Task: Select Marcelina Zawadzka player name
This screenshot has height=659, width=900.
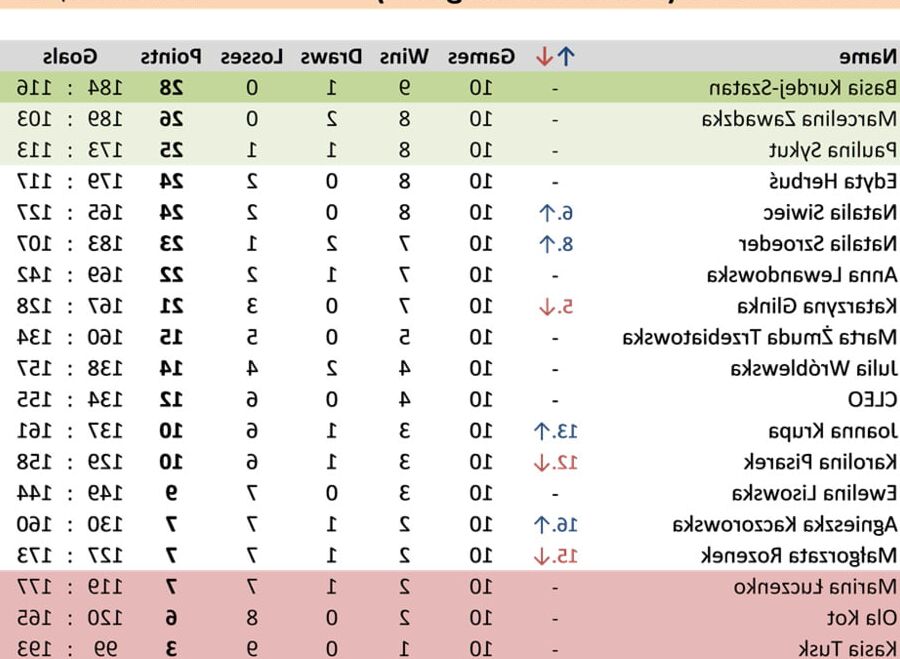Action: (x=799, y=119)
